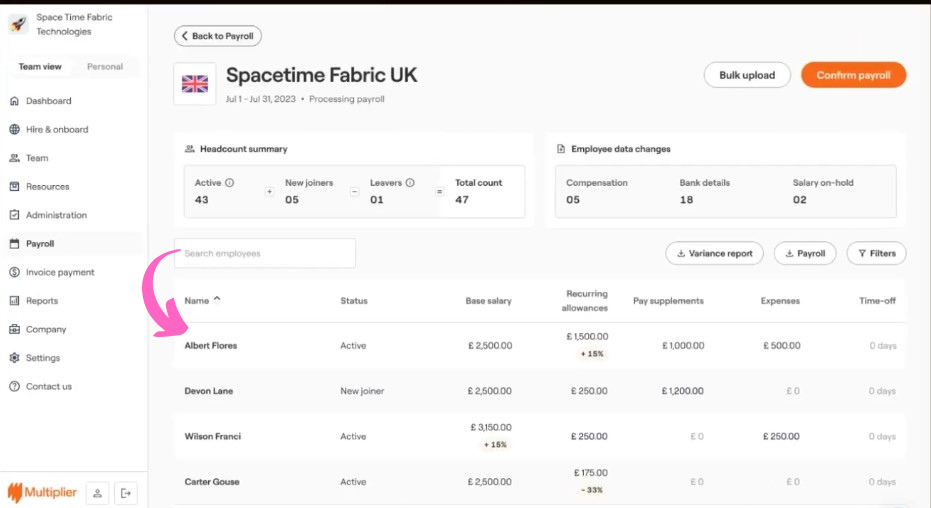This screenshot has width=931, height=508.
Task: Click the Time-off column header
Action: 877,301
